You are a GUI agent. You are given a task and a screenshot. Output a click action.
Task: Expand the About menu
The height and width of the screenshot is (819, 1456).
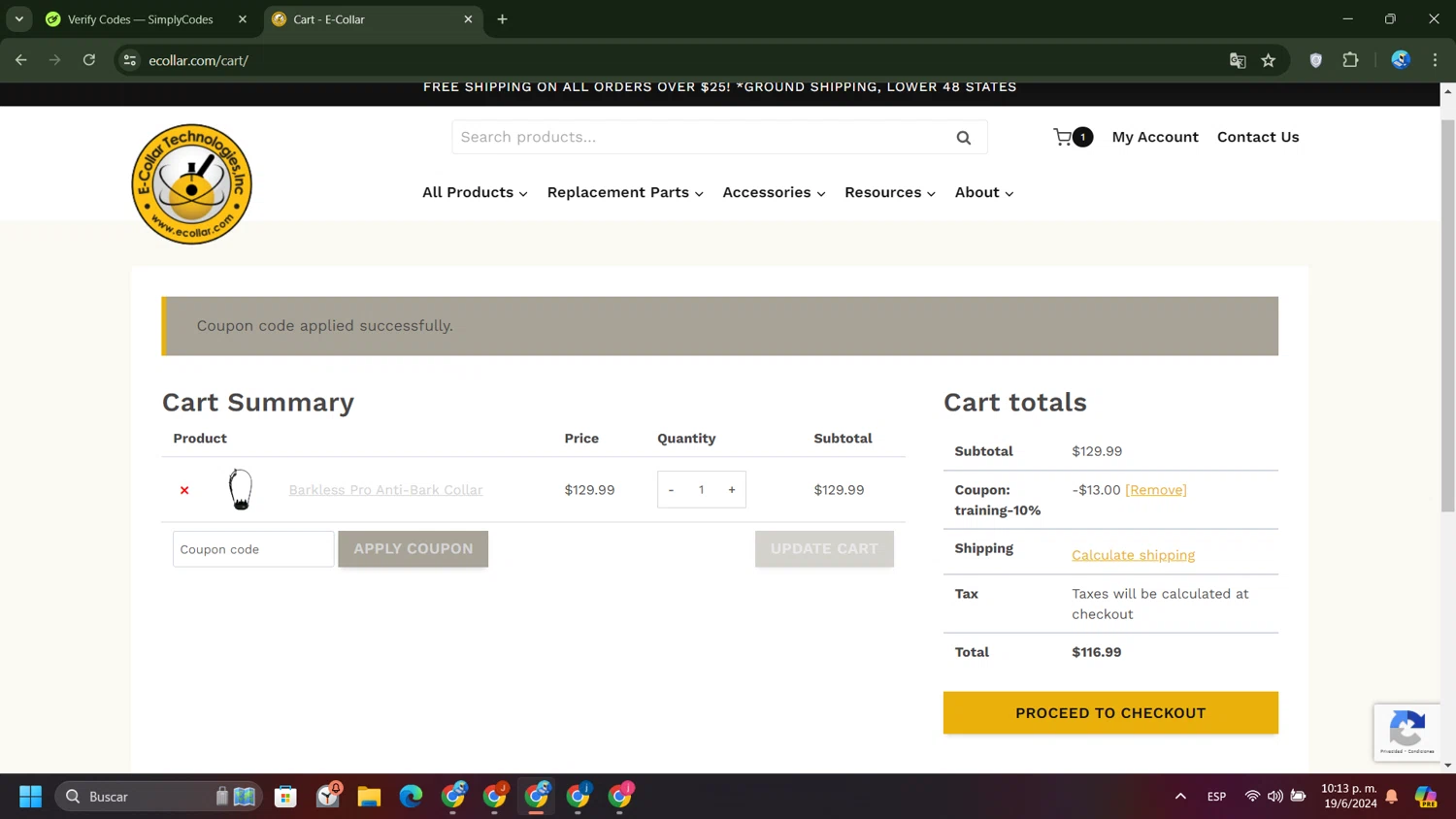[x=984, y=192]
